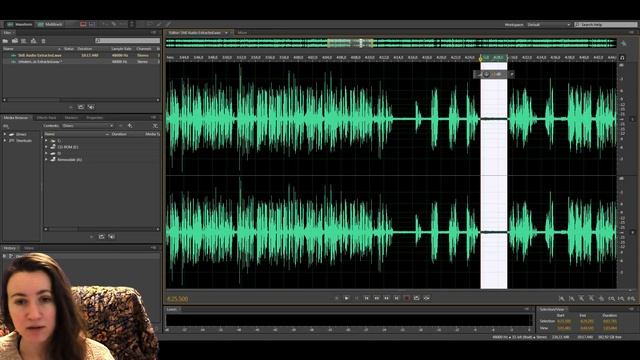Expand the Removable drive entry
Image resolution: width=640 pixels, height=360 pixels.
point(46,160)
